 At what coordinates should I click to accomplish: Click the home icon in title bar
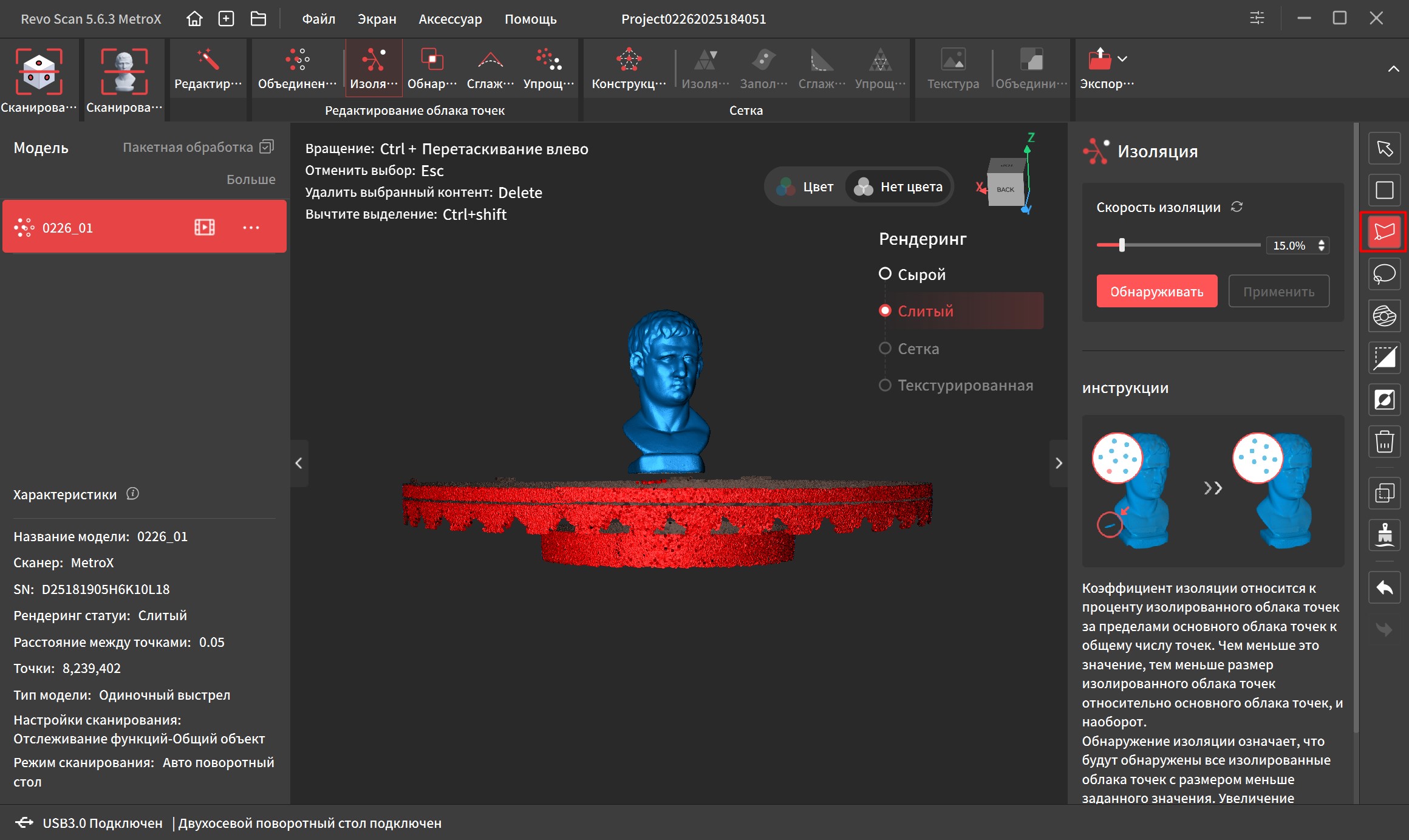(x=194, y=19)
